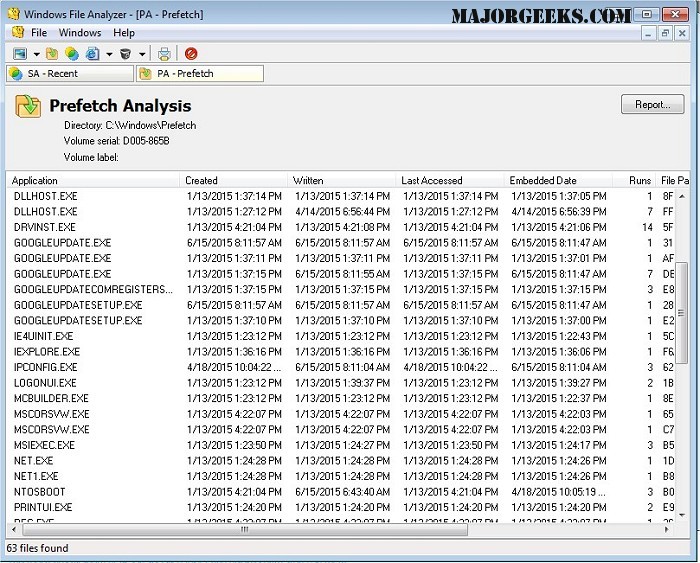Sort by the Runs column header
700x563 pixels.
634,180
